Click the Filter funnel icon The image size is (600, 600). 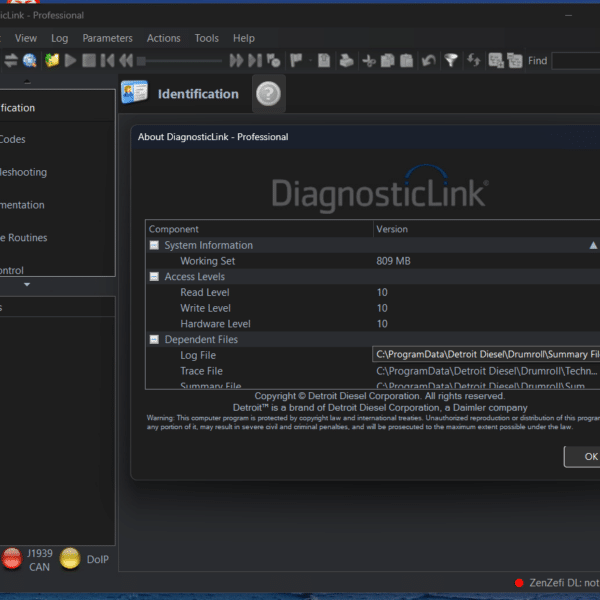pyautogui.click(x=451, y=60)
